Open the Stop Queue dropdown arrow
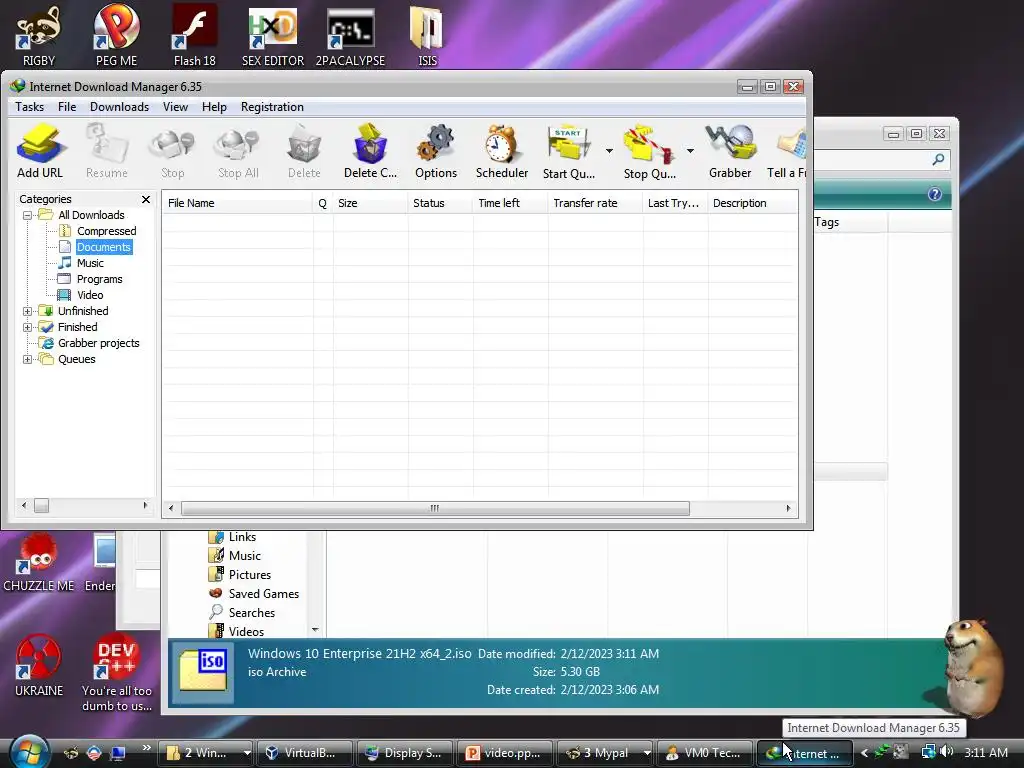 [690, 151]
